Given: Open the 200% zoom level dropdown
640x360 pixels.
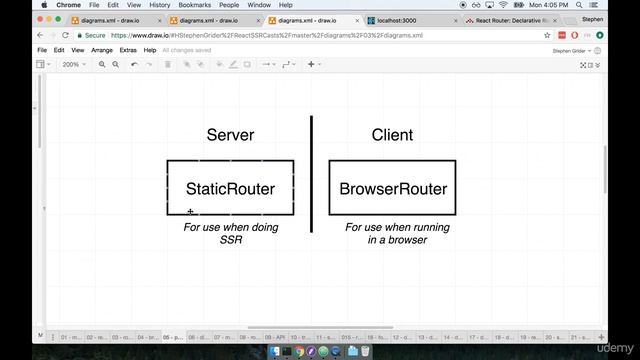Looking at the screenshot, I should coord(74,64).
